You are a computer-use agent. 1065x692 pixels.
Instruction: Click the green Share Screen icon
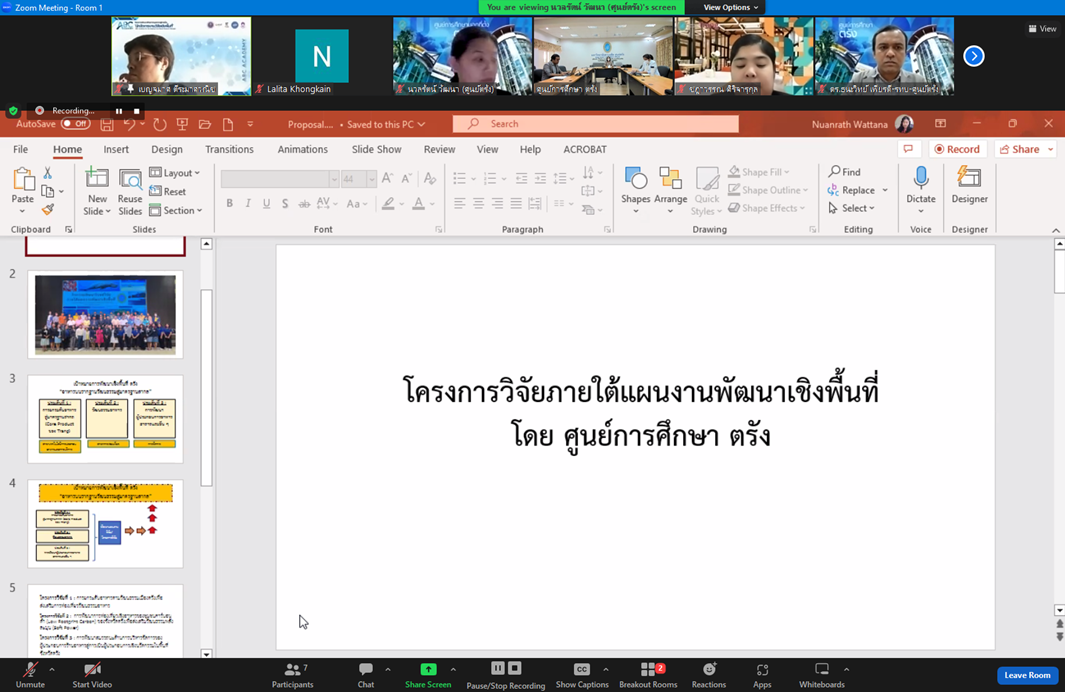point(428,669)
